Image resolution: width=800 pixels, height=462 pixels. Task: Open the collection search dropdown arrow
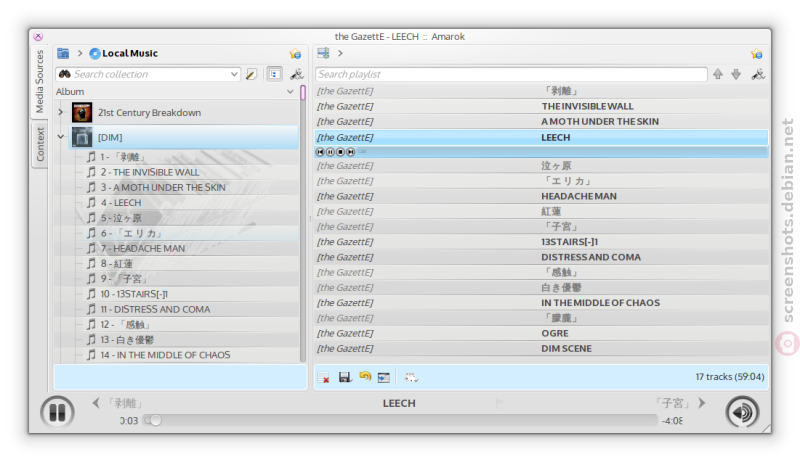pos(234,74)
